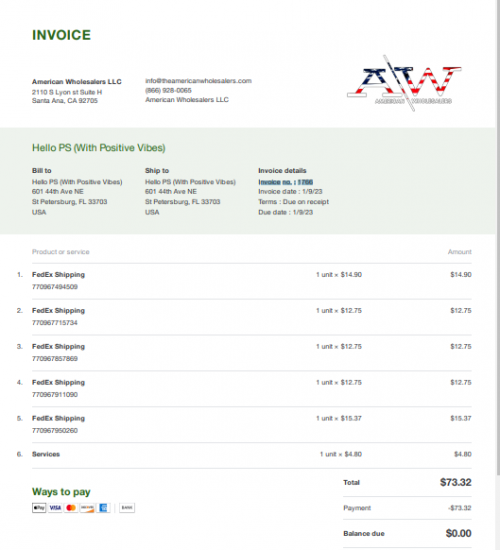Click the AW American Wholesalers logo

(404, 83)
